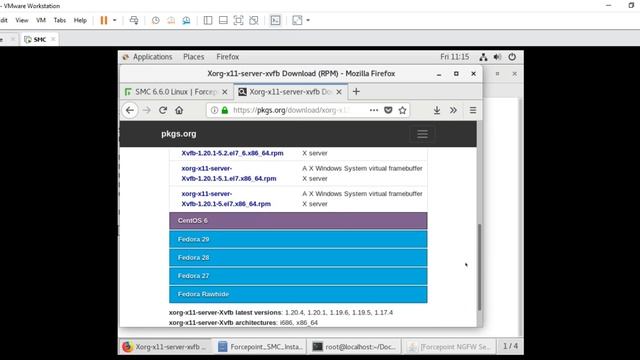Open the Xvfb-1.20.1-5.2.el7_6.x86_64.rpm link
The width and height of the screenshot is (640, 360).
coord(232,153)
